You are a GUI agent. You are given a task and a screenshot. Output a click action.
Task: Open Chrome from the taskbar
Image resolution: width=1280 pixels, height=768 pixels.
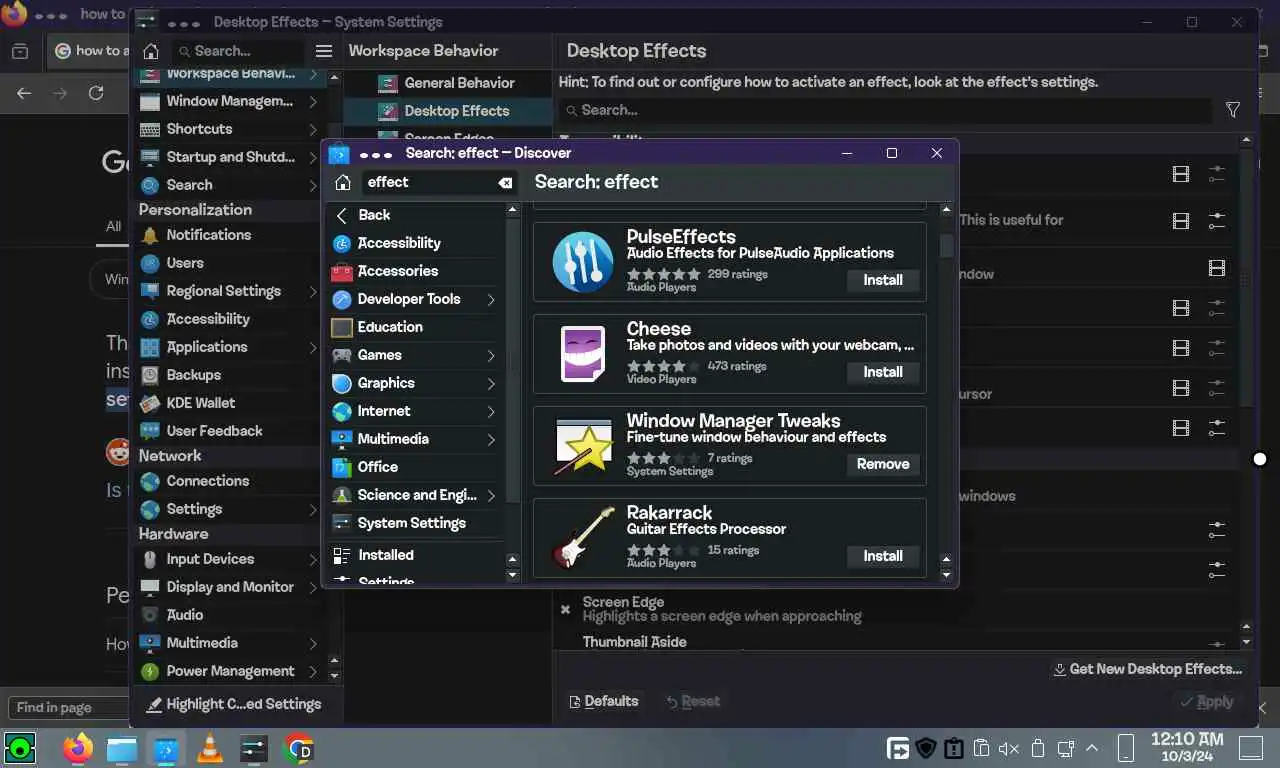tap(298, 748)
